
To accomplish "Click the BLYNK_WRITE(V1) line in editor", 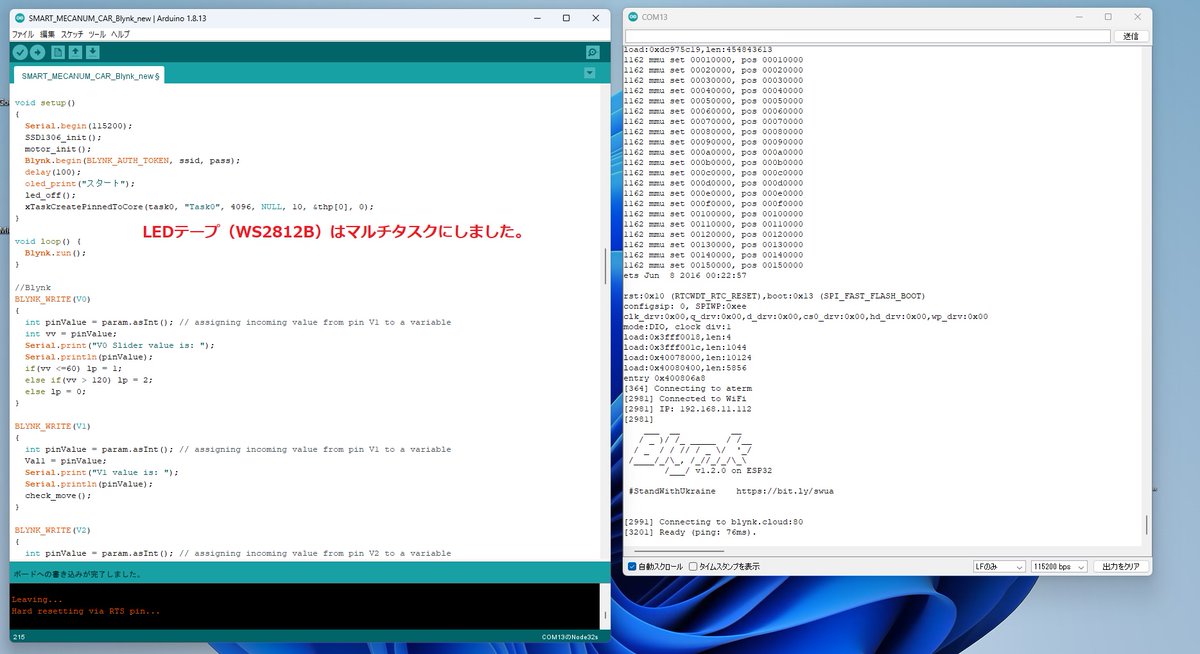I will point(52,426).
